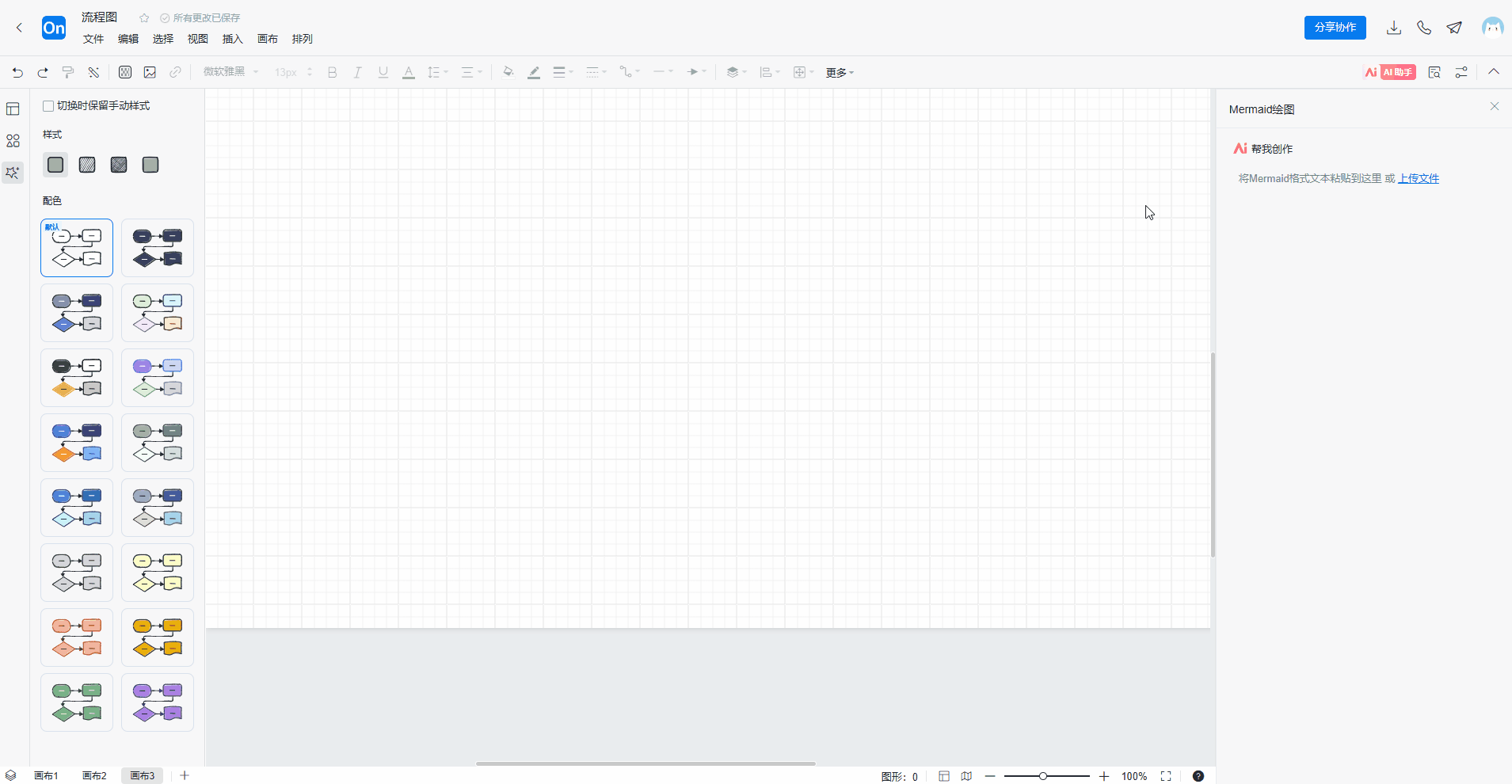Click the fullscreen icon in status bar
1512x784 pixels.
click(1166, 776)
